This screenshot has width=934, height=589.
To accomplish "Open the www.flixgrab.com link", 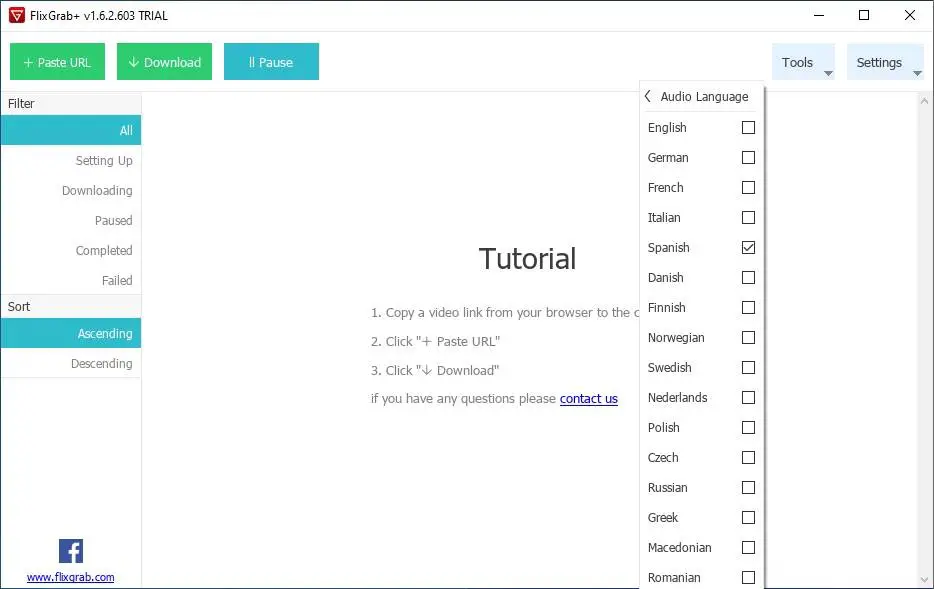I will point(70,577).
